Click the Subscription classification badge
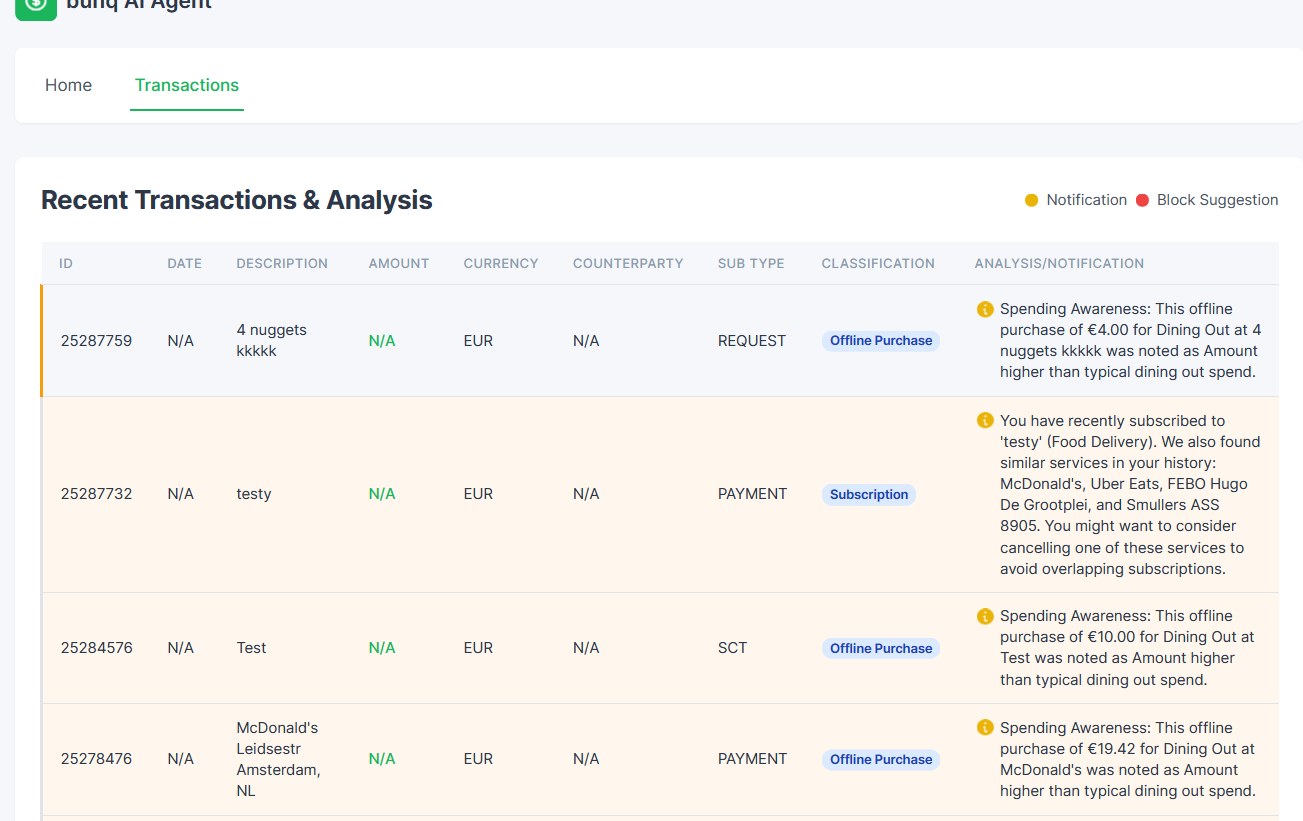 [869, 494]
